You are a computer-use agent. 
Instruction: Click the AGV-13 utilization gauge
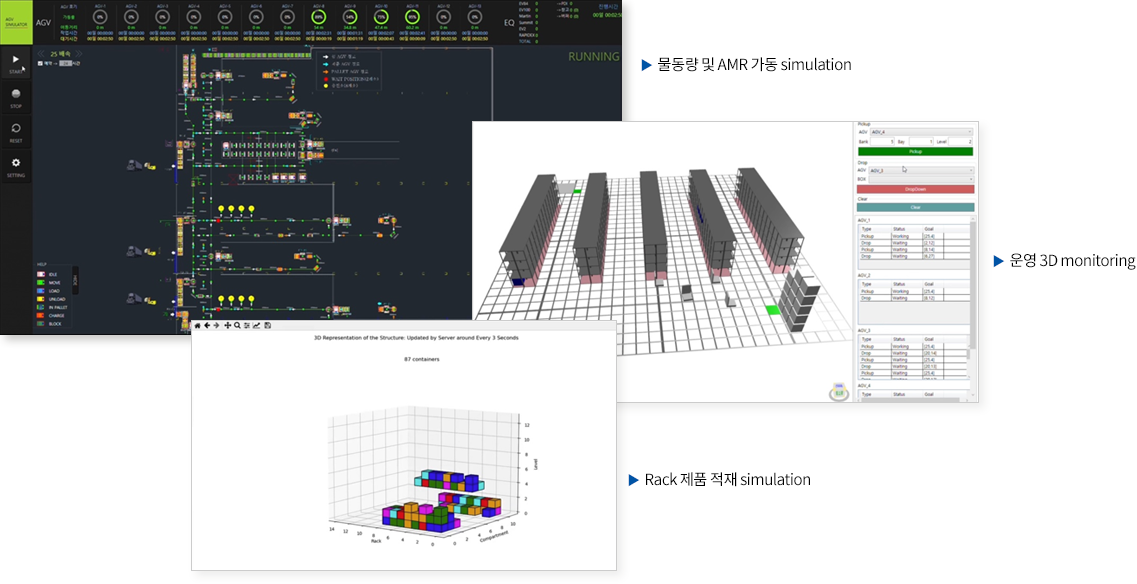474,16
